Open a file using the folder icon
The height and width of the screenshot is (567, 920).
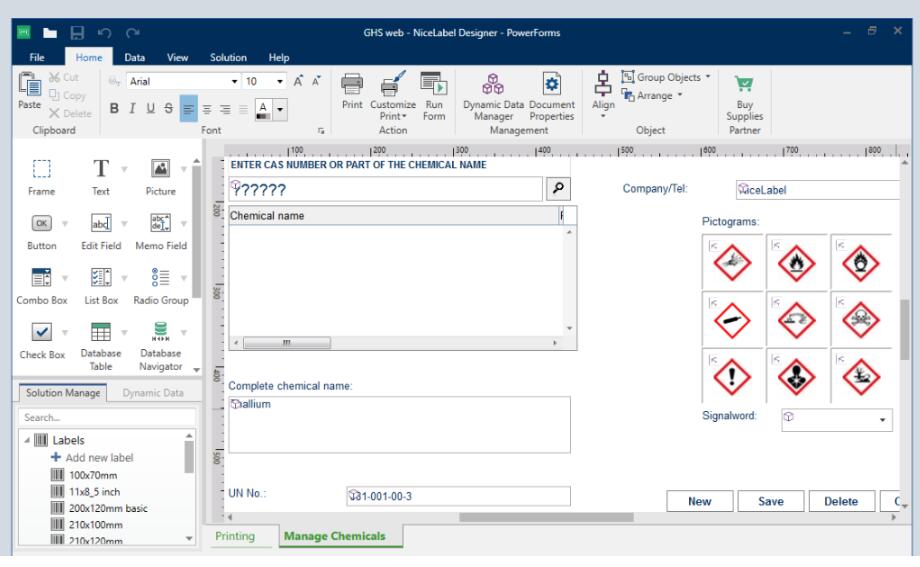tap(50, 33)
